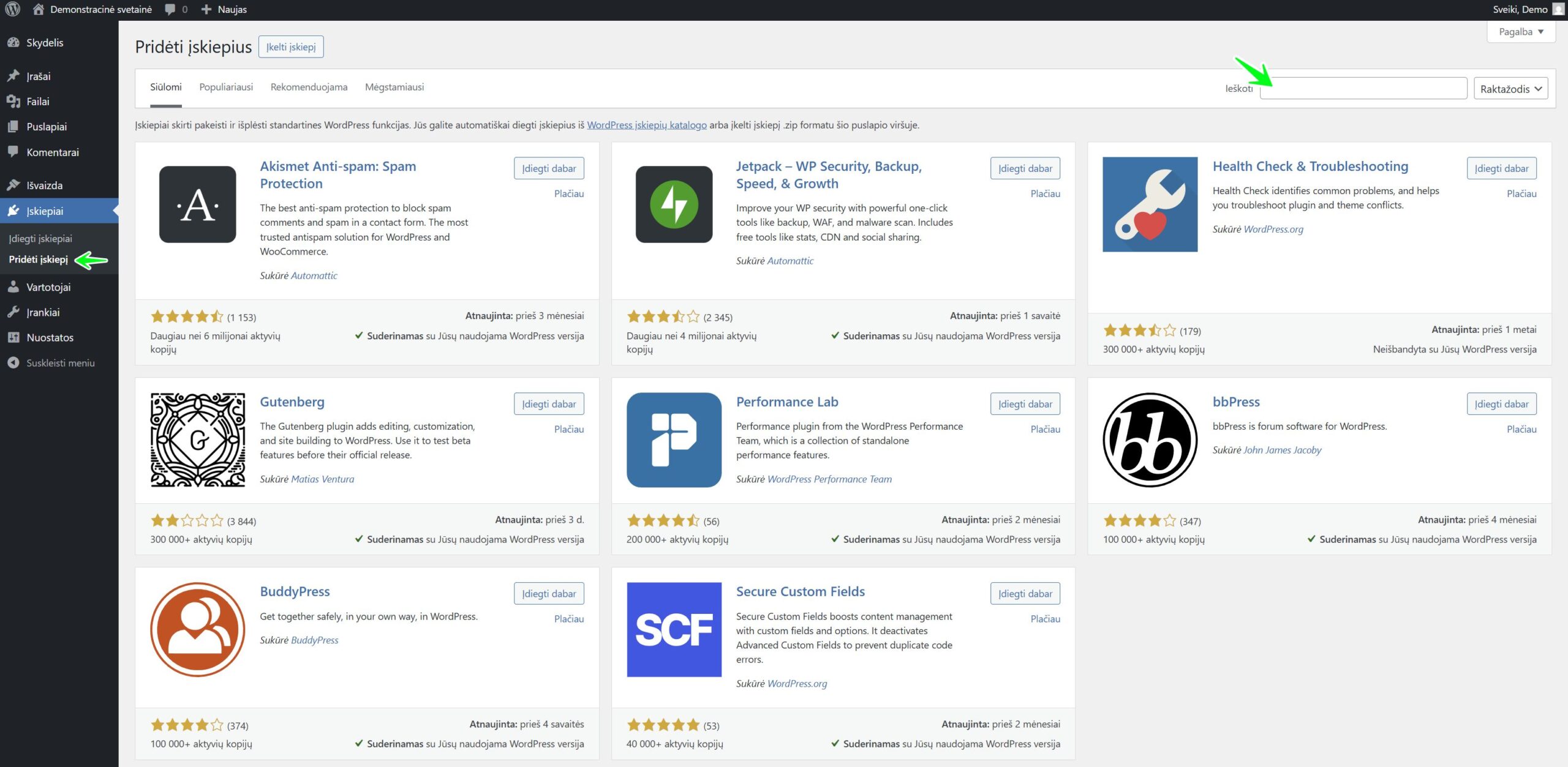Screen dimensions: 1568x767
Task: Expand the Pagalba help panel
Action: (x=1521, y=32)
